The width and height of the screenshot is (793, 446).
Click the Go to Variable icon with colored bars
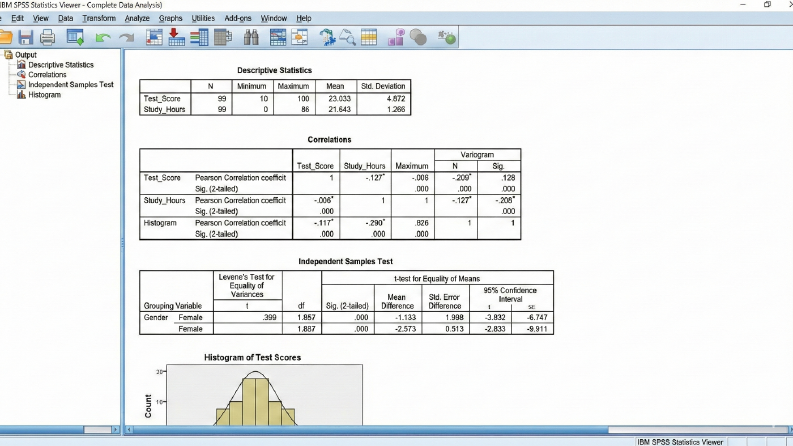click(x=199, y=37)
